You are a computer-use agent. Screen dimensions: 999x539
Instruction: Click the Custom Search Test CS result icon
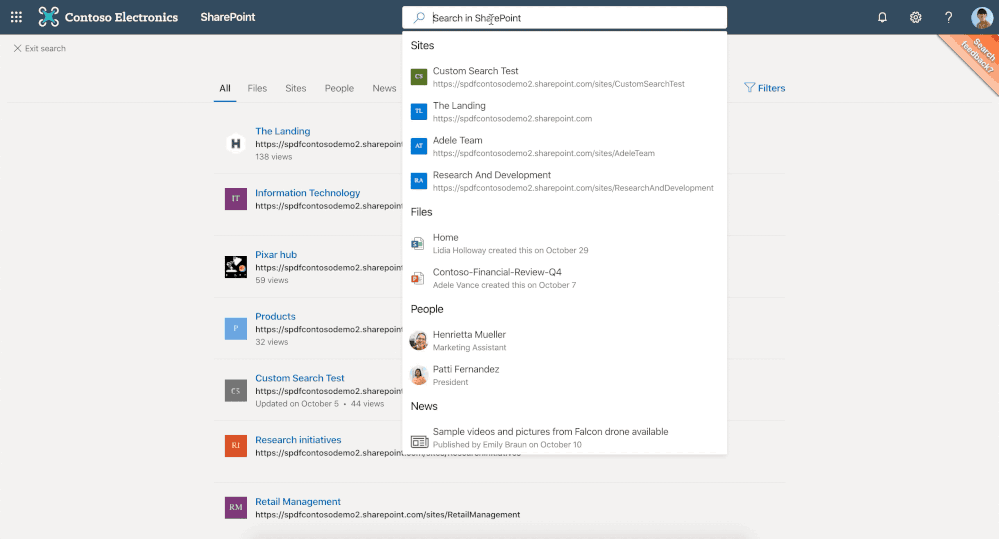coord(236,391)
